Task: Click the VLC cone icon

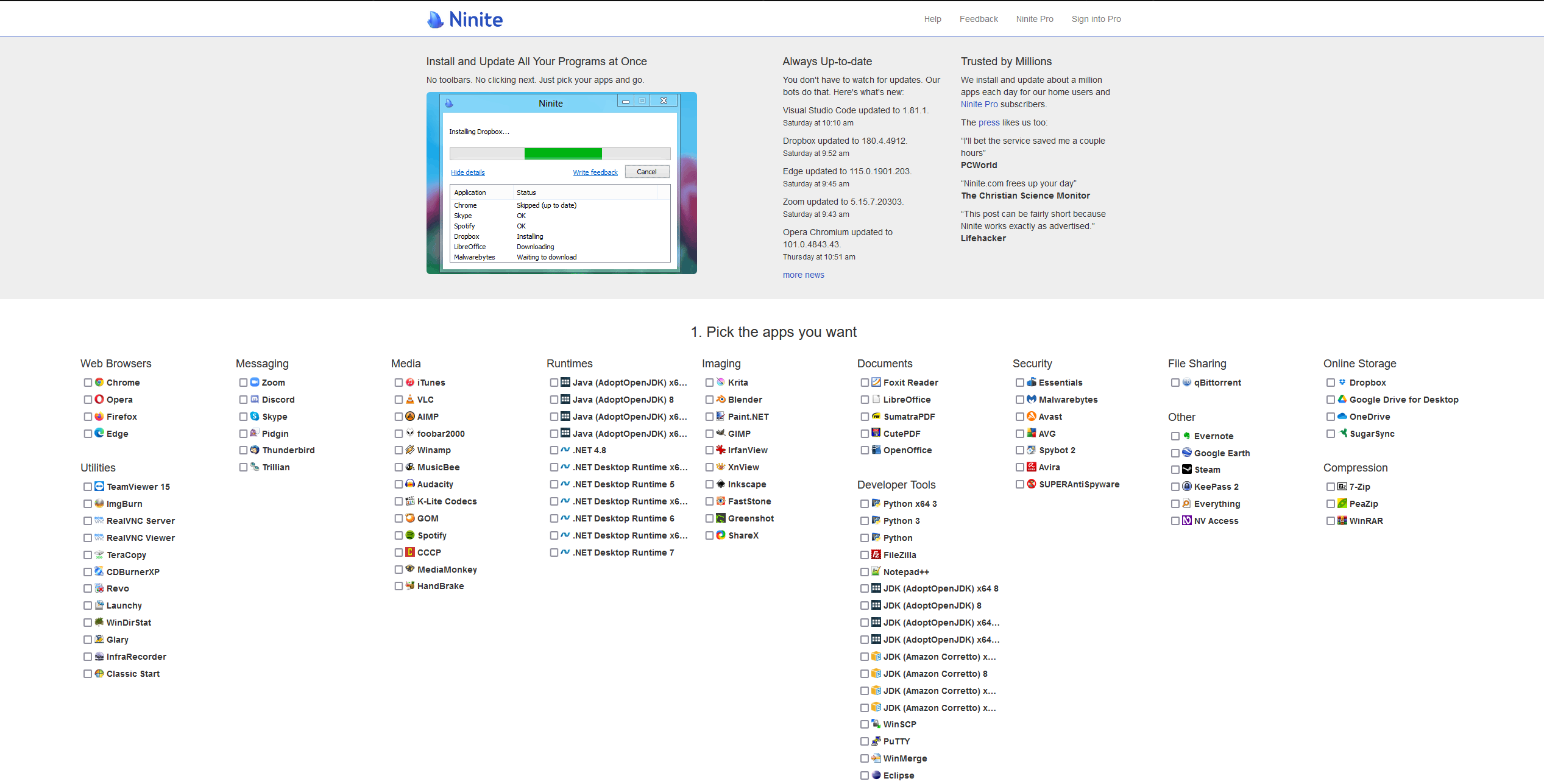Action: [x=410, y=400]
